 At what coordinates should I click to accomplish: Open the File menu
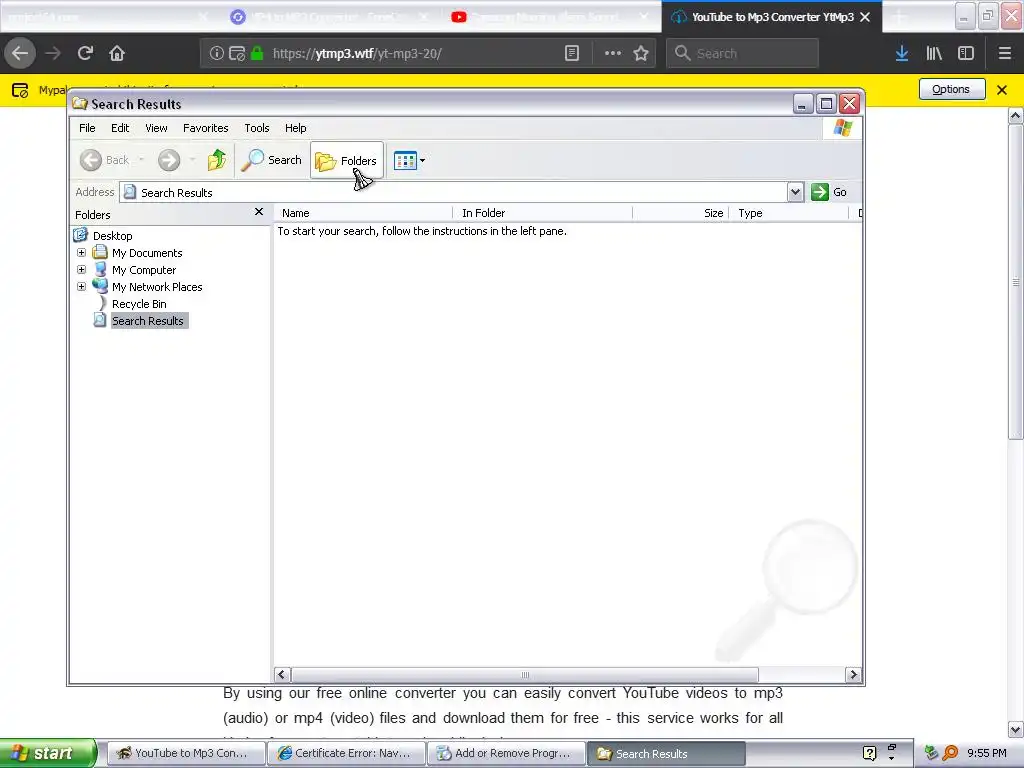[87, 128]
